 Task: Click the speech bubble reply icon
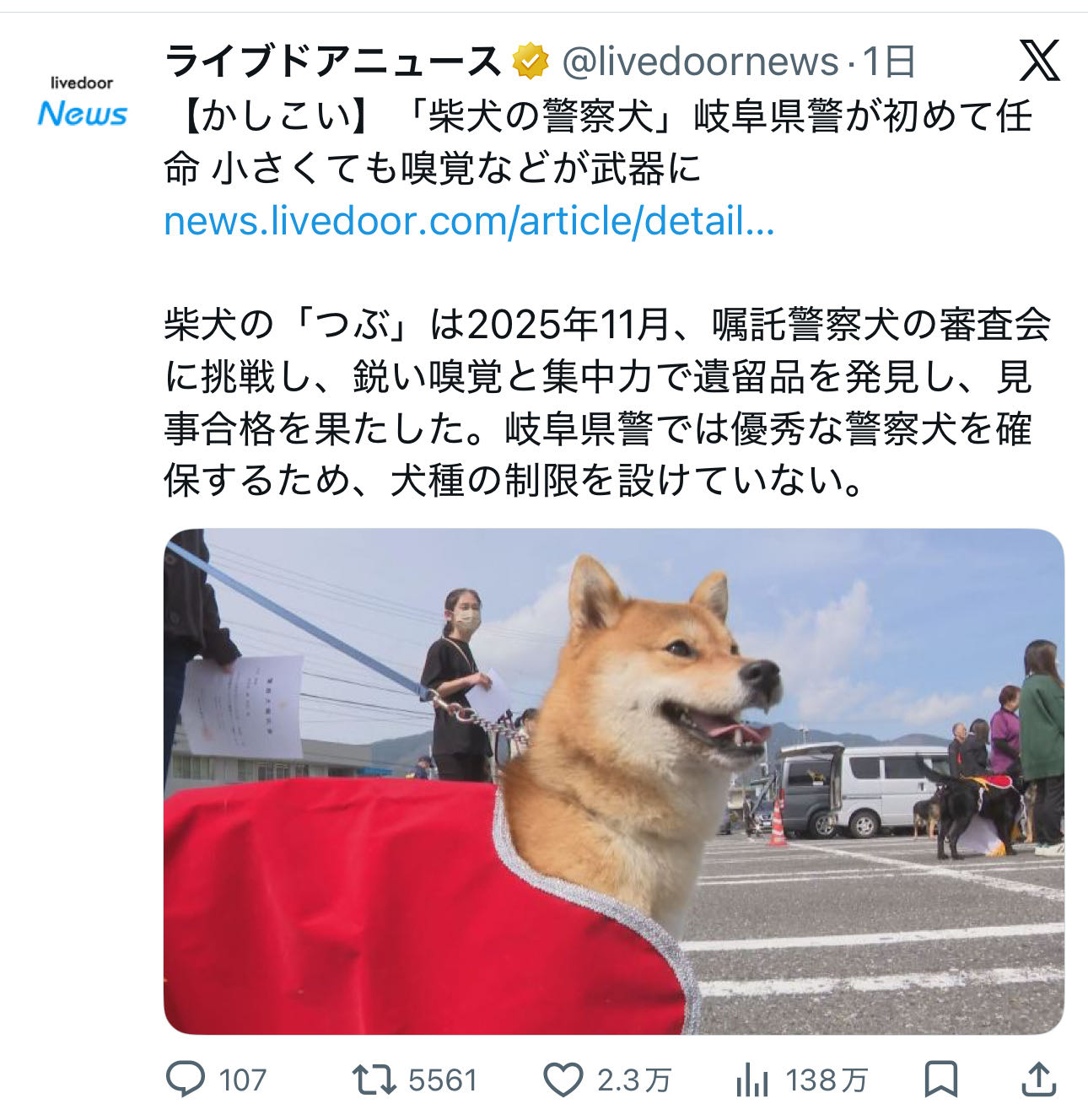point(186,1079)
